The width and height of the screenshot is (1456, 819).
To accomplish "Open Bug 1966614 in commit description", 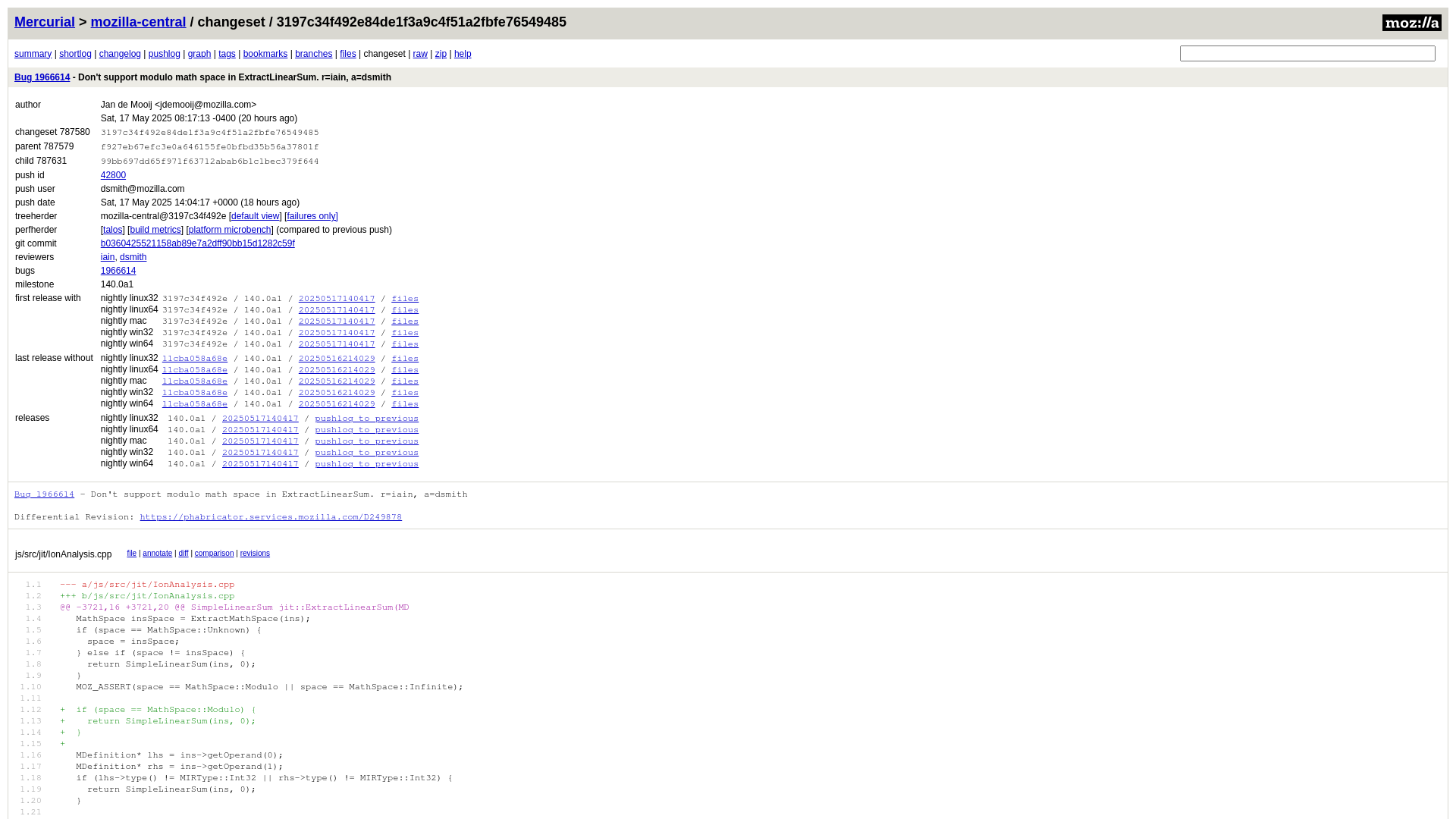I will pos(44,494).
